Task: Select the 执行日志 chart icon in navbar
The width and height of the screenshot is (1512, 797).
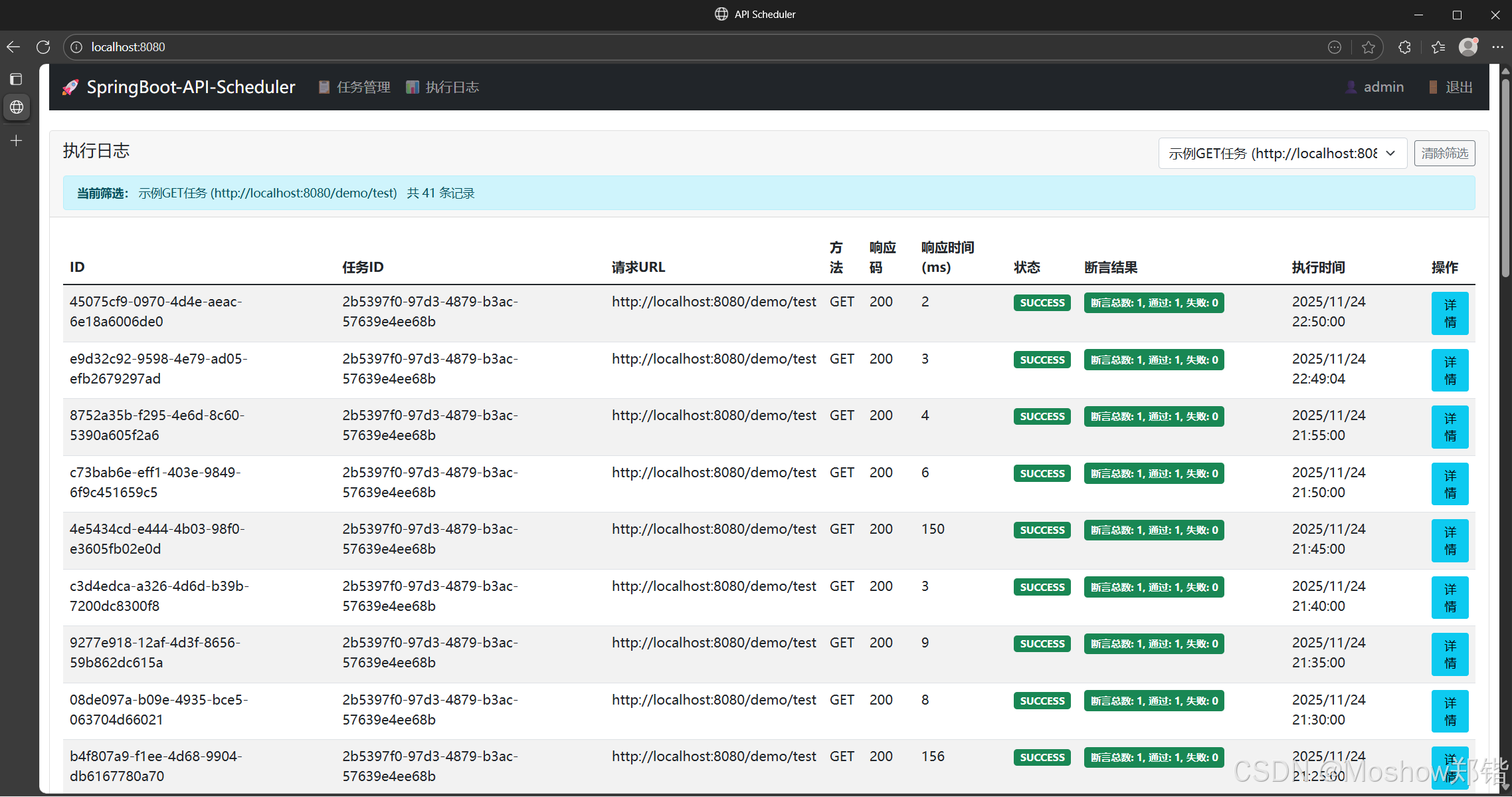Action: (x=413, y=86)
